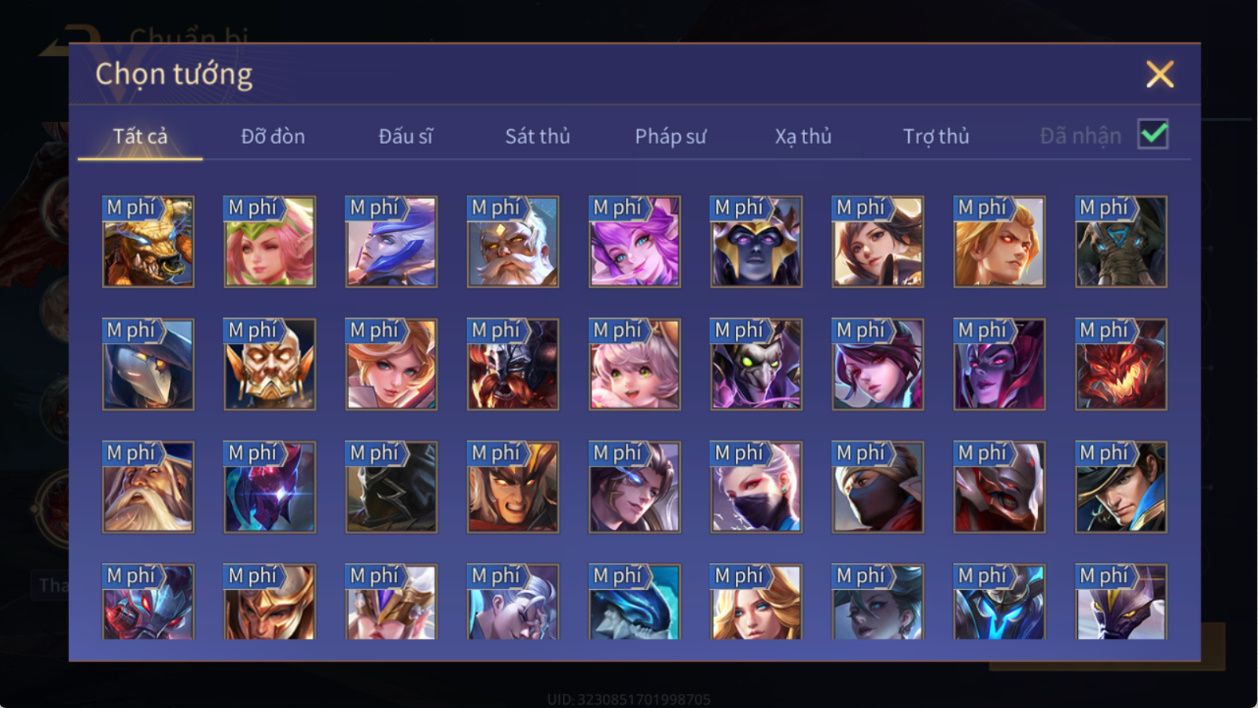This screenshot has height=708, width=1258.
Task: Switch to the Xạ thủ tab
Action: point(803,137)
